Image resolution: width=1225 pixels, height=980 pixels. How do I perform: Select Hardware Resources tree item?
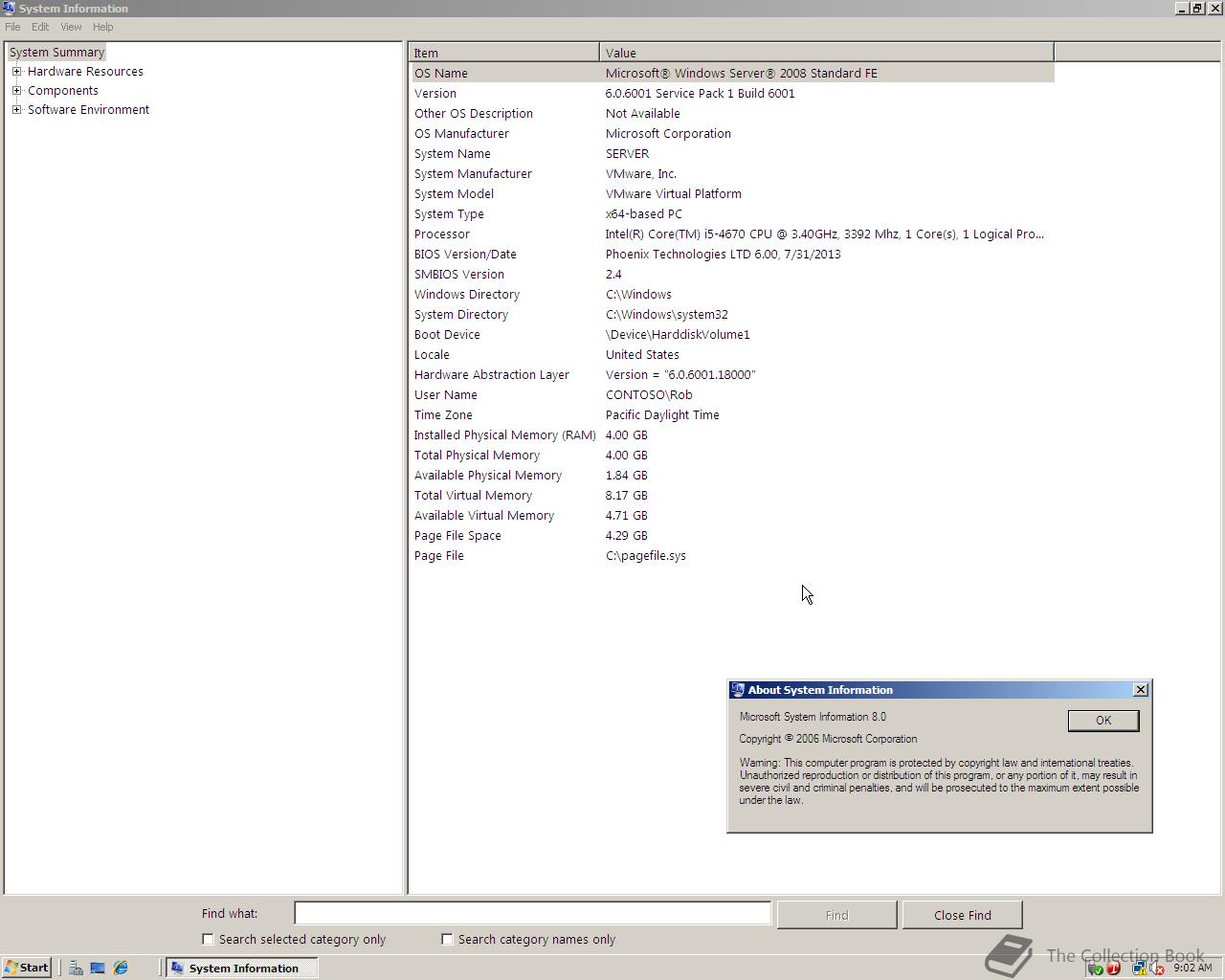pyautogui.click(x=85, y=71)
